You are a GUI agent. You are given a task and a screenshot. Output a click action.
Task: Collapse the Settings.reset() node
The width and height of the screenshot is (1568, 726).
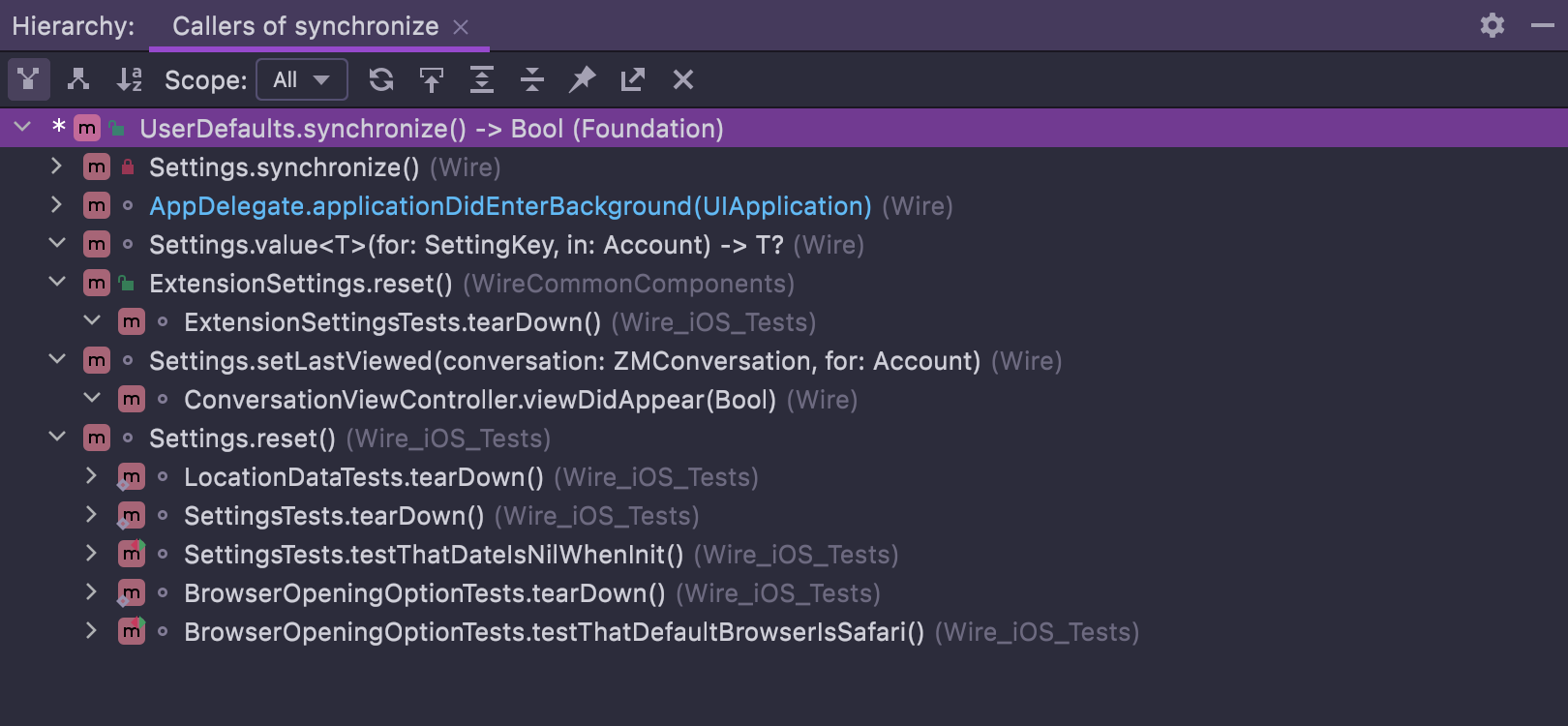click(x=57, y=437)
